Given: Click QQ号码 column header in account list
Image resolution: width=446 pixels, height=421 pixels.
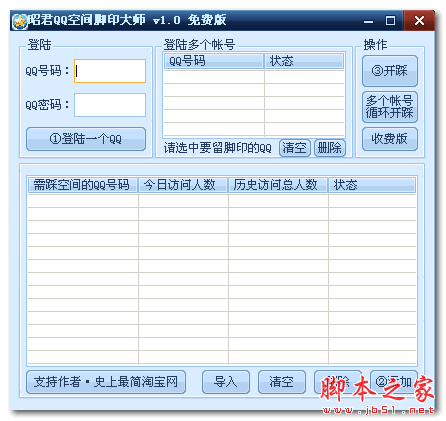Looking at the screenshot, I should 214,61.
